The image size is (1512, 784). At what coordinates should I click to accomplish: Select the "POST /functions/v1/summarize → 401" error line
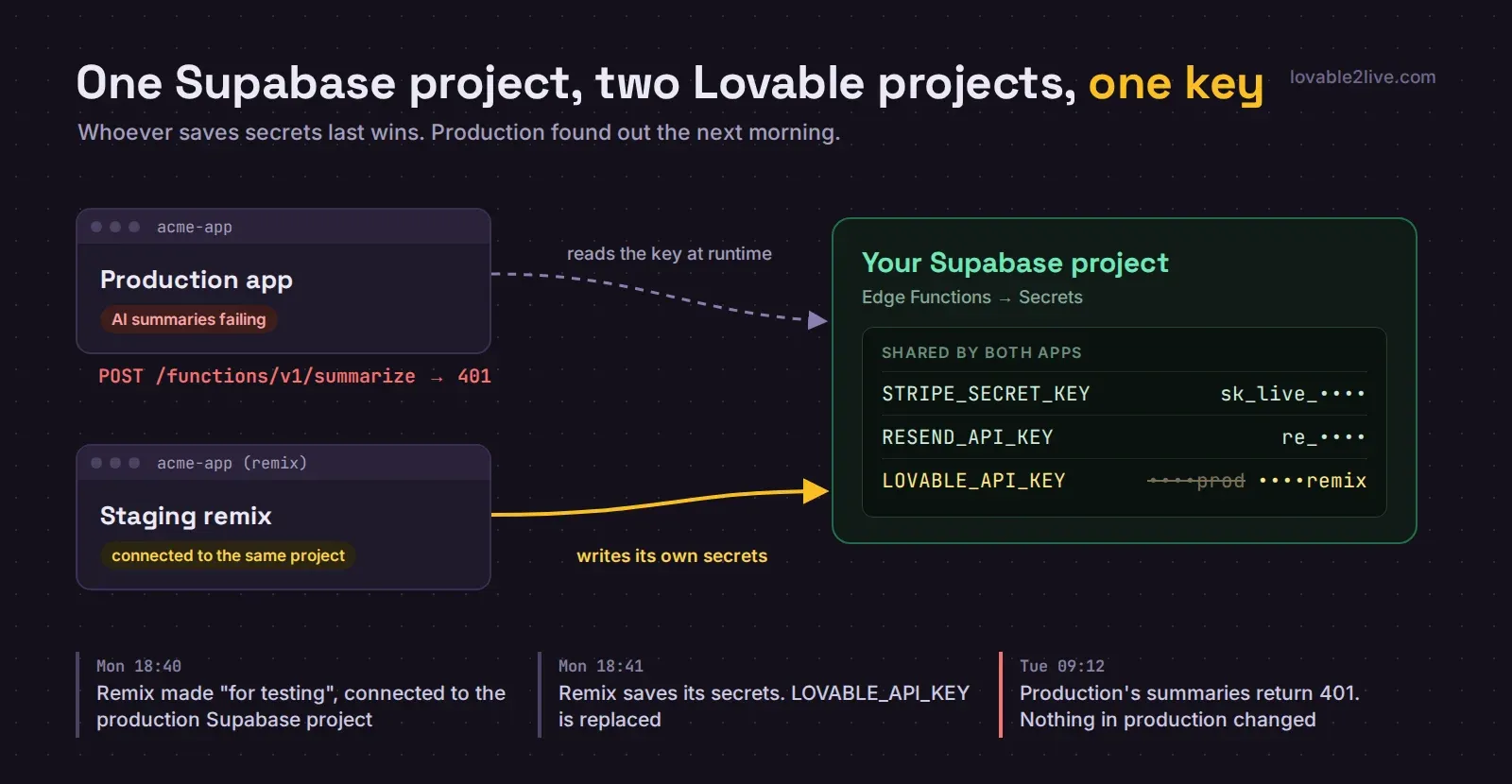tap(295, 376)
